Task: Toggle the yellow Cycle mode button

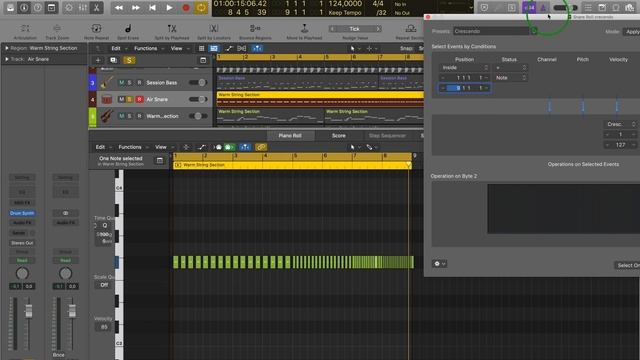Action: click(x=201, y=8)
